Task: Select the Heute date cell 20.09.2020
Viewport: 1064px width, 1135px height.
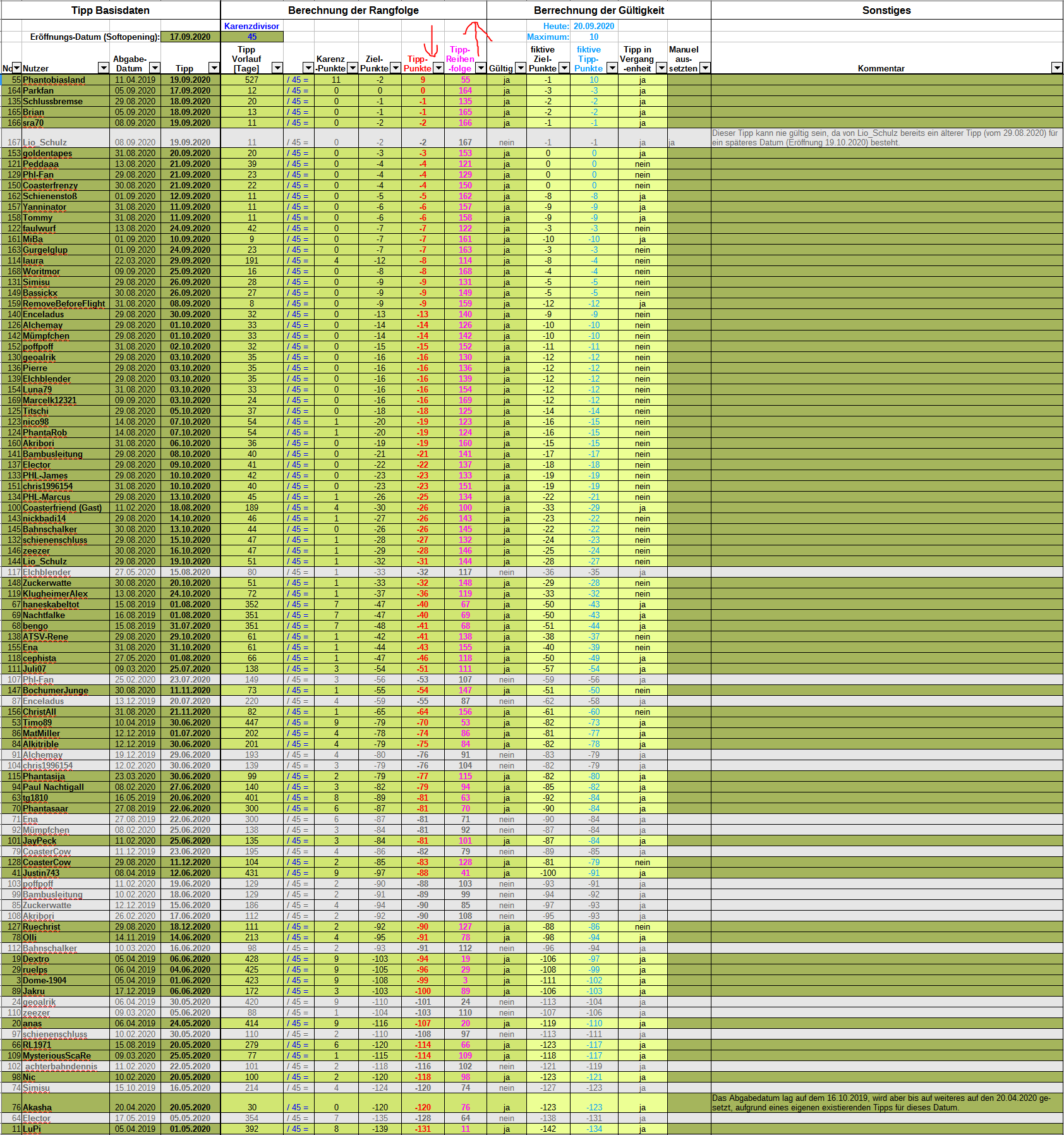Action: (593, 27)
